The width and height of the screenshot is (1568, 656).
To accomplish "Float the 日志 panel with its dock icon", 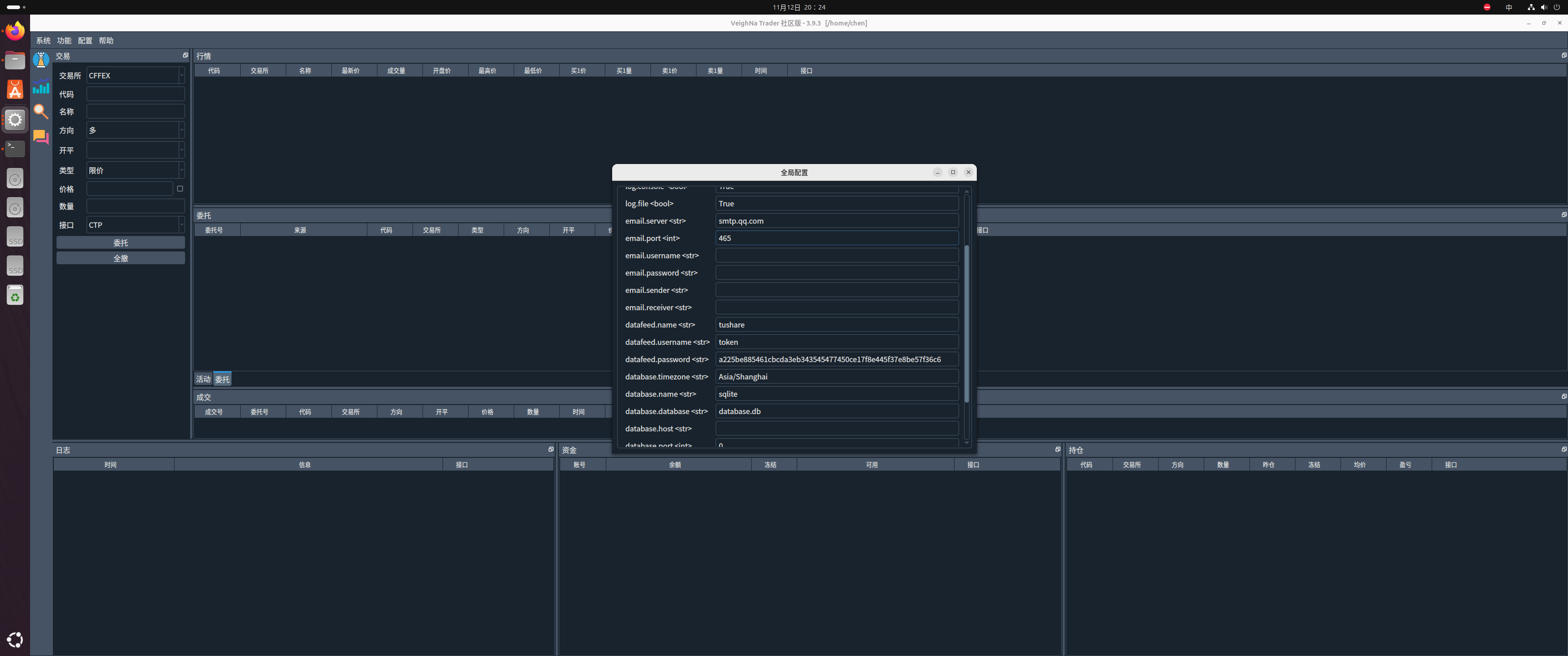I will [x=551, y=449].
